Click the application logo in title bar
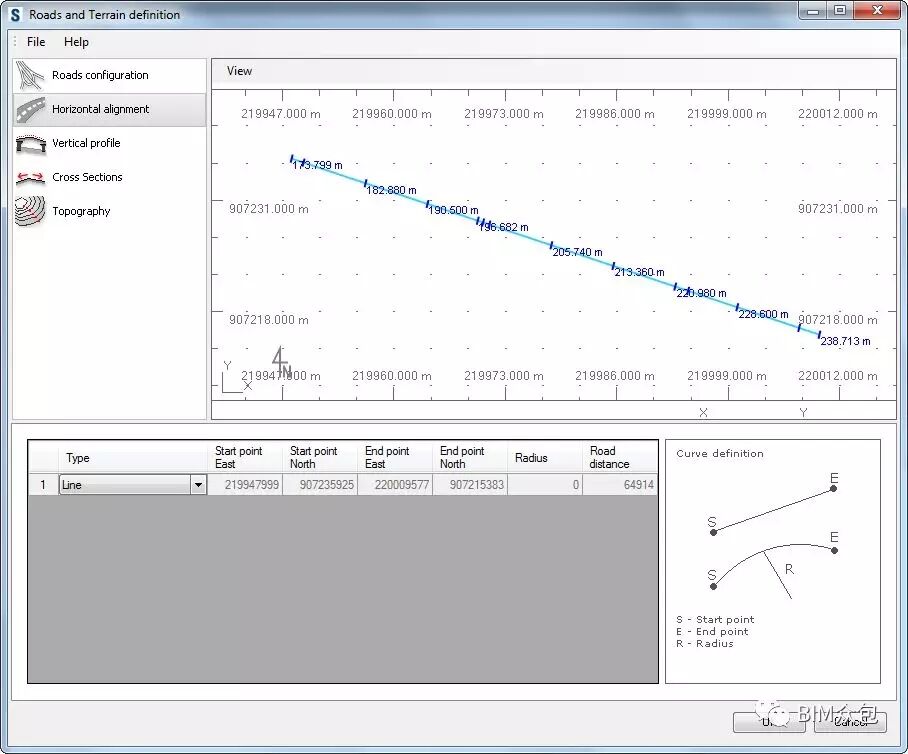 tap(15, 15)
